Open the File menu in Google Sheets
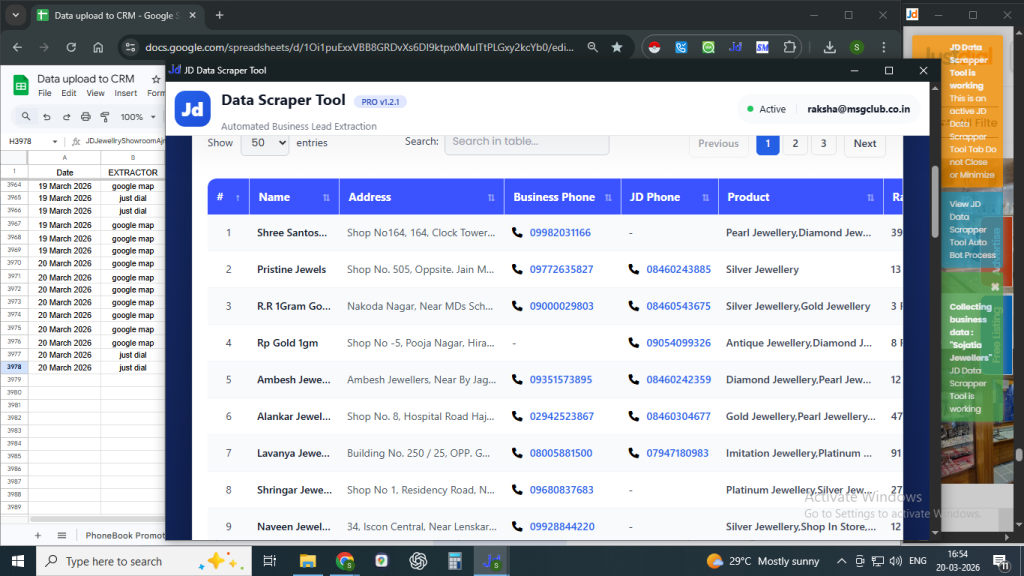Screen dimensions: 1024x576 click(x=45, y=93)
